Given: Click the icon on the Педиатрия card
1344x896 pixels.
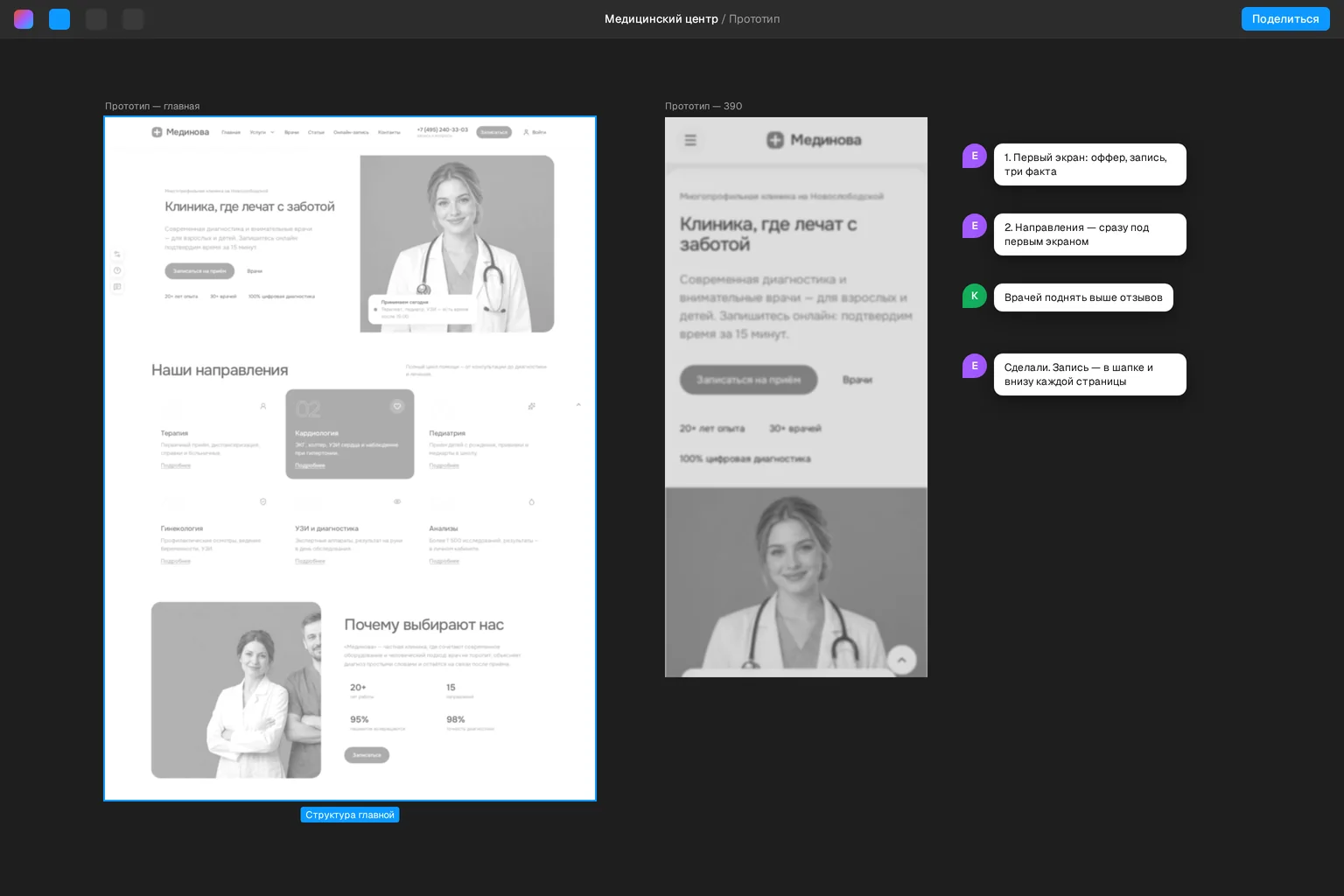Looking at the screenshot, I should (x=531, y=406).
